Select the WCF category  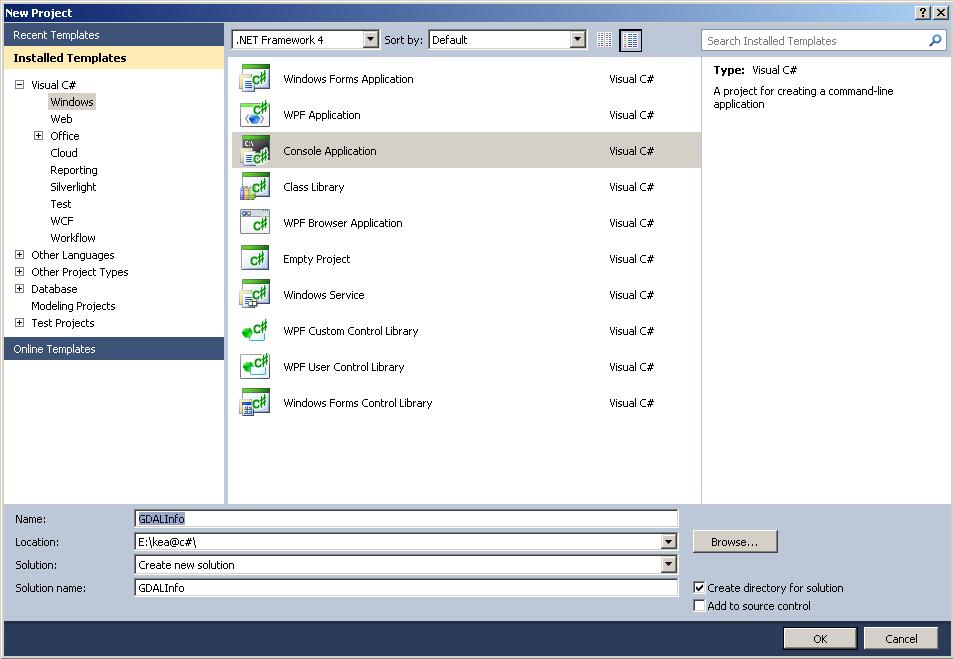pyautogui.click(x=61, y=221)
